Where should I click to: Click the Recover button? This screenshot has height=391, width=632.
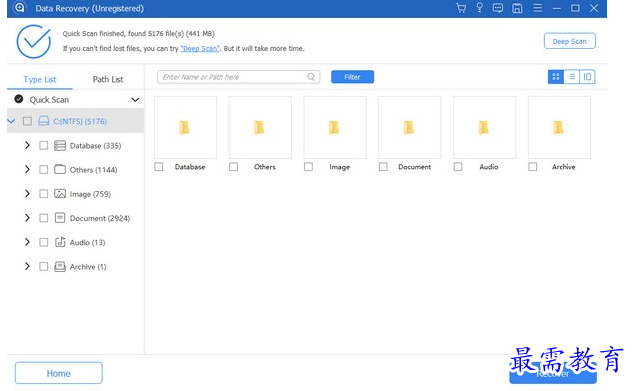[553, 374]
